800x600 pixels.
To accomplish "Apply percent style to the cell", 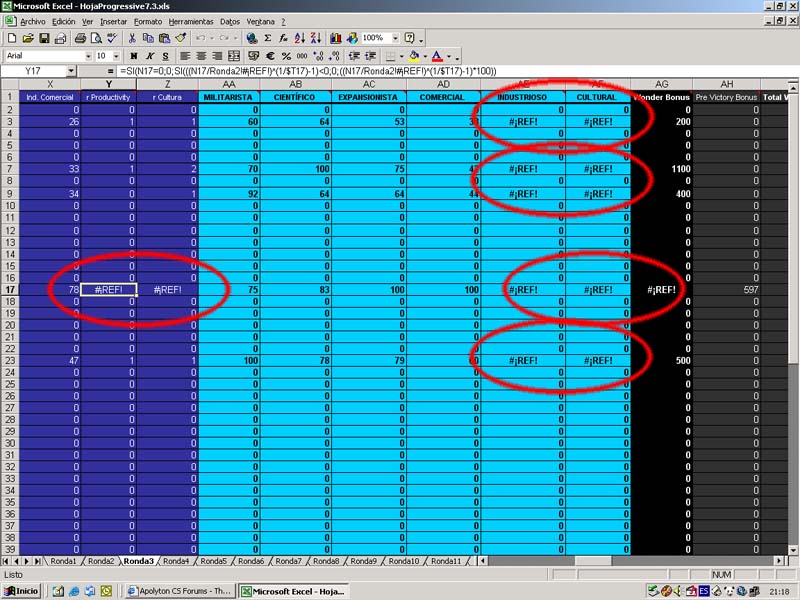I will [x=287, y=56].
